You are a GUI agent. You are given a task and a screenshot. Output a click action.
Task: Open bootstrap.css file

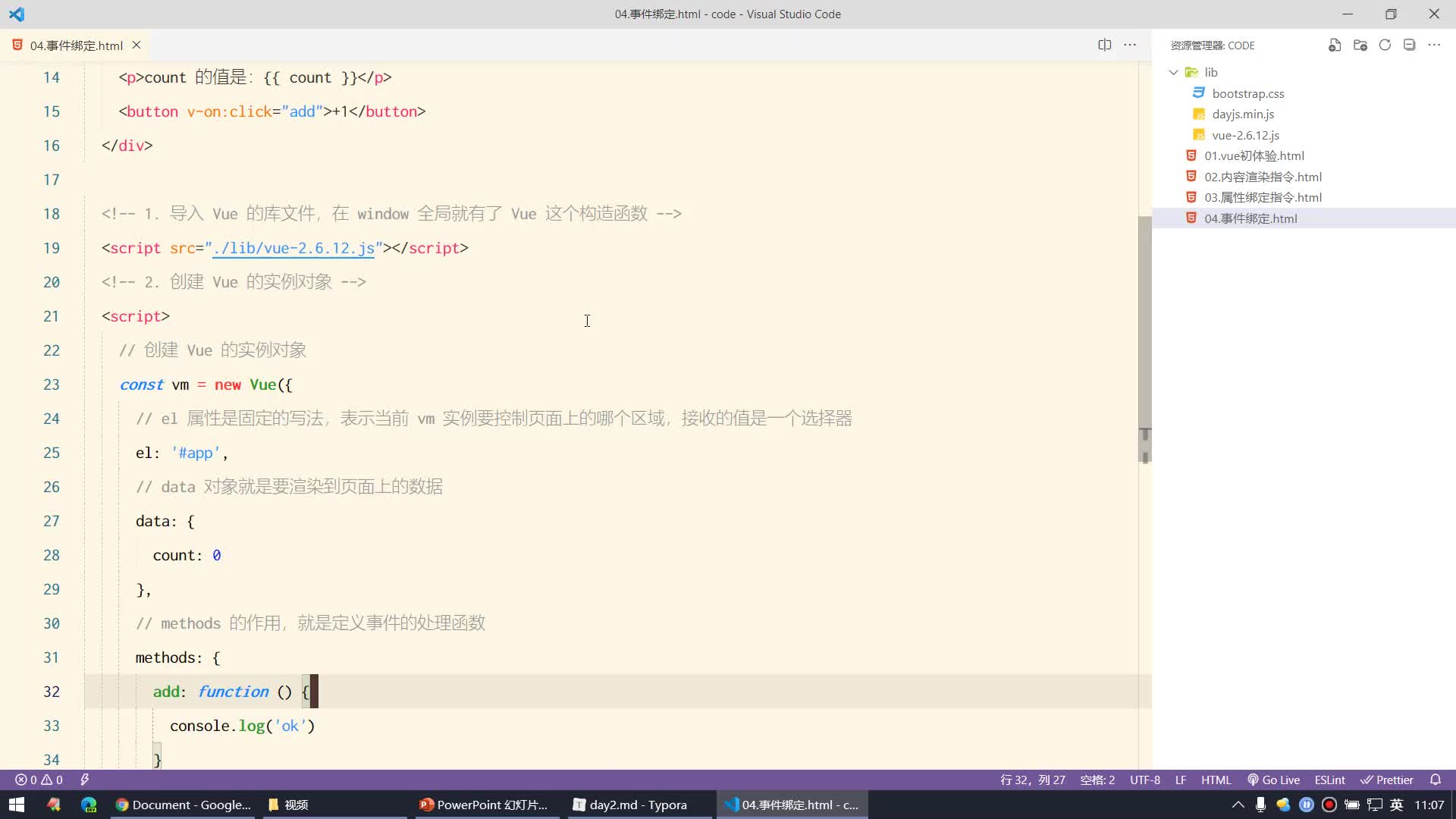point(1247,93)
